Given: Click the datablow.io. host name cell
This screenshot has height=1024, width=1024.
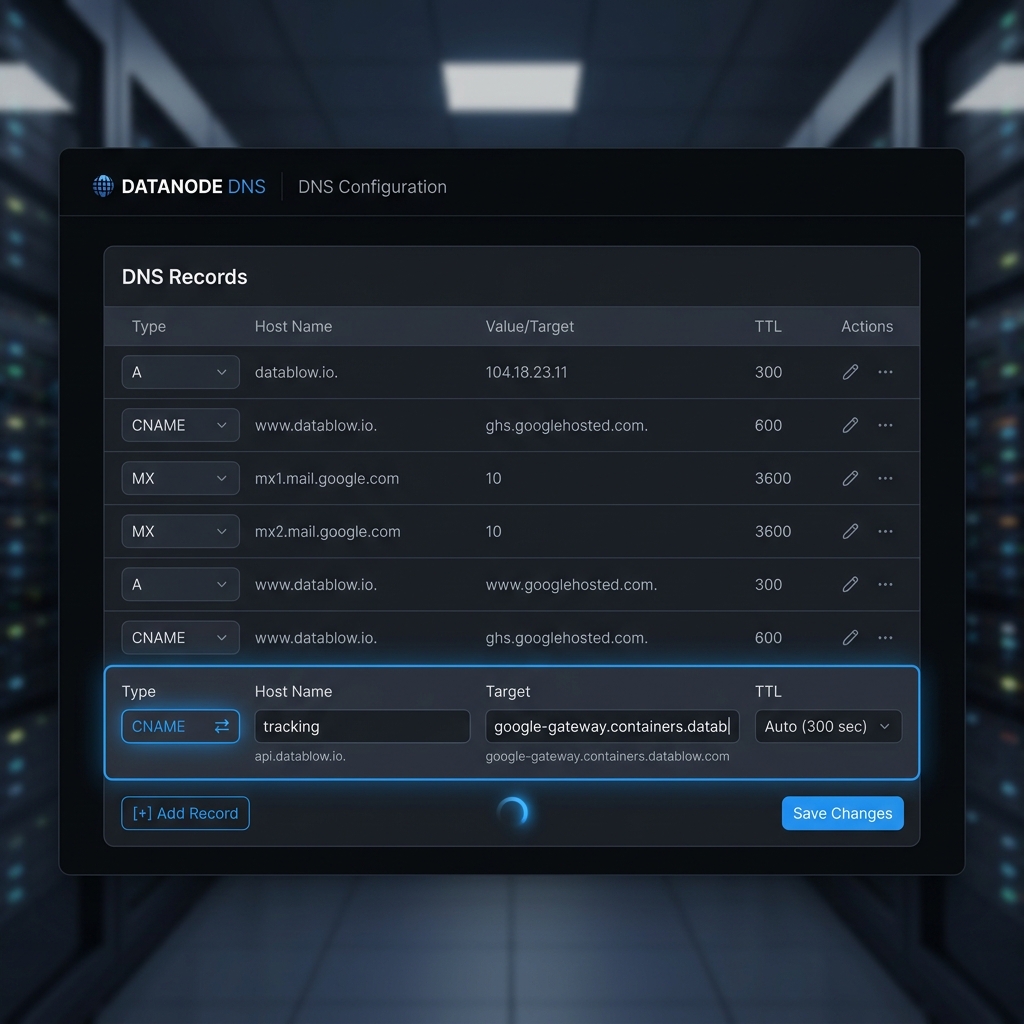Looking at the screenshot, I should [x=296, y=372].
